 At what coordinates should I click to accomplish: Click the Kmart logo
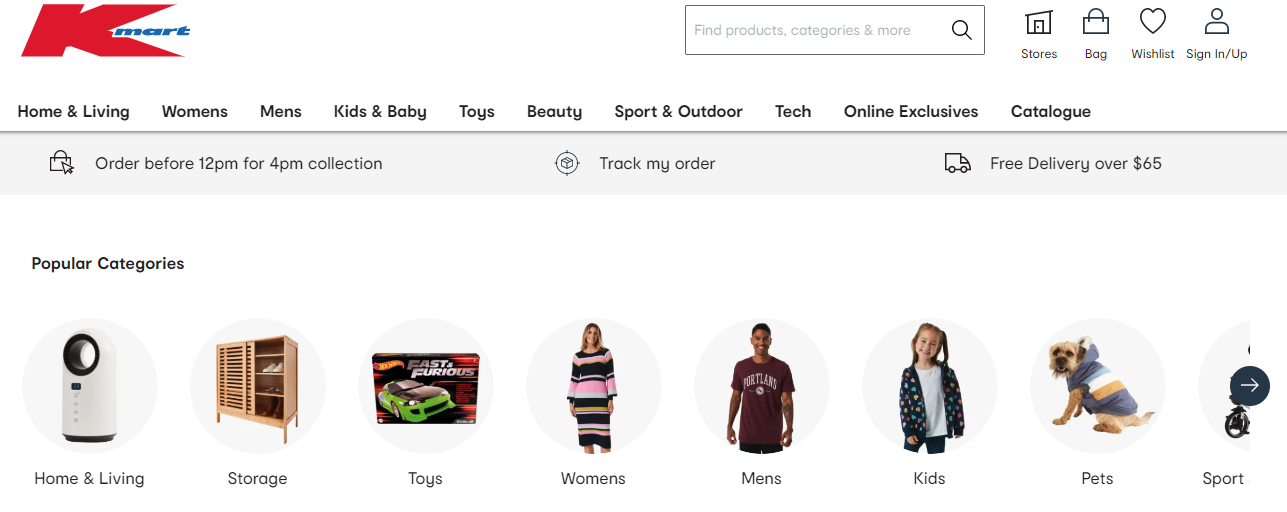104,31
